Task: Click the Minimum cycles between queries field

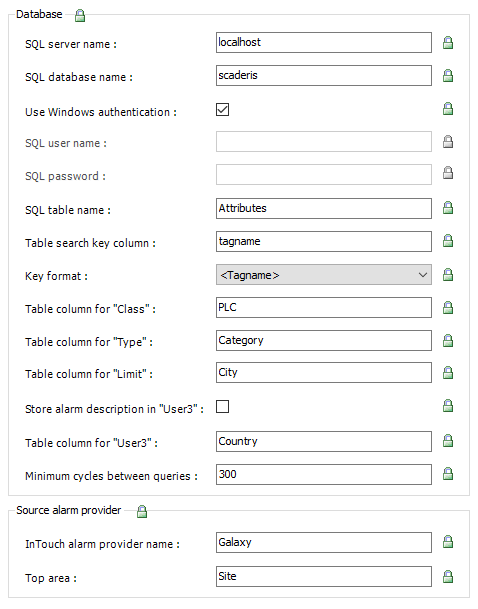Action: point(323,474)
